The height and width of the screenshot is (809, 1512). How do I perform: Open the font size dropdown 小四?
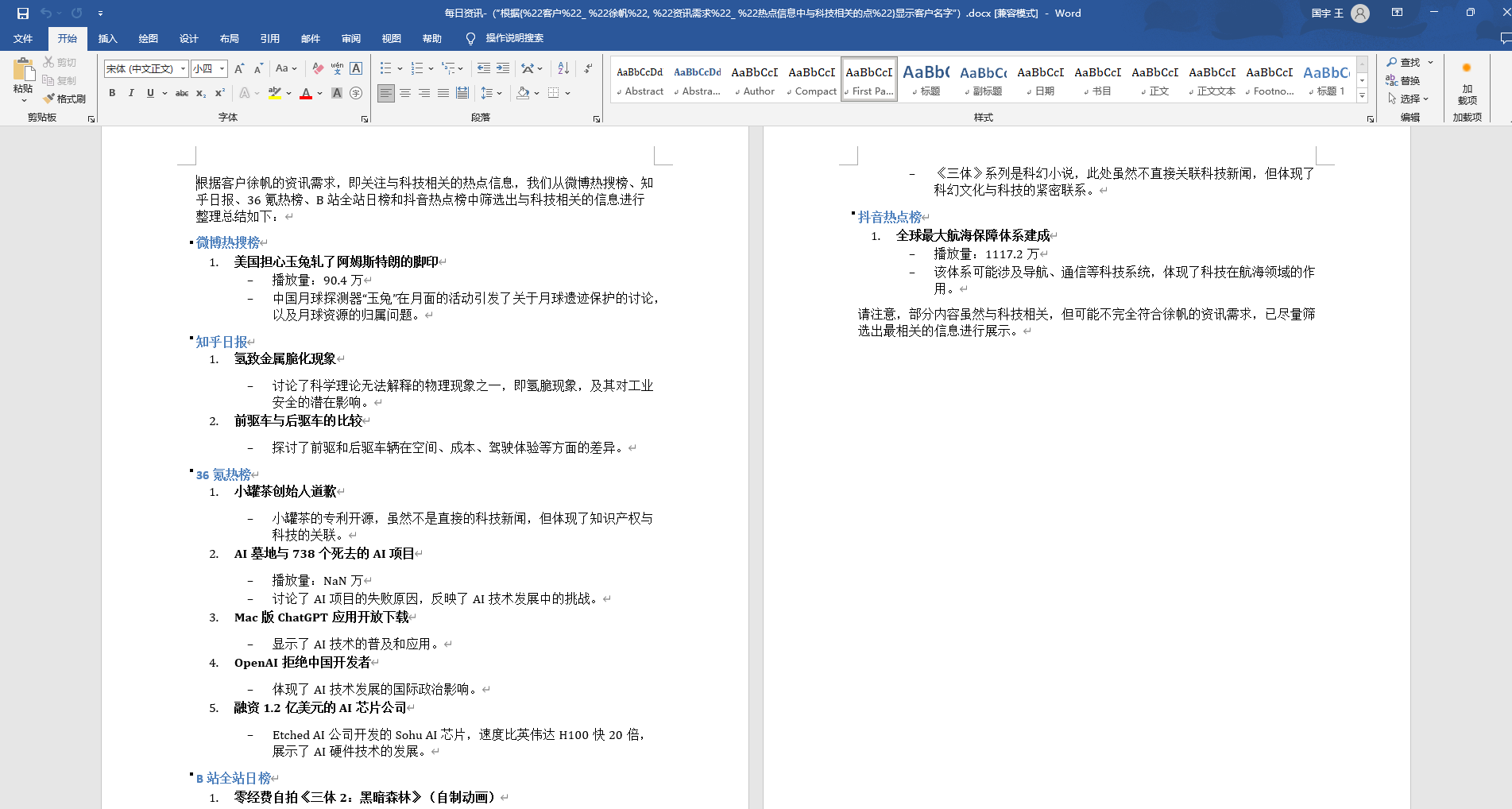point(222,68)
